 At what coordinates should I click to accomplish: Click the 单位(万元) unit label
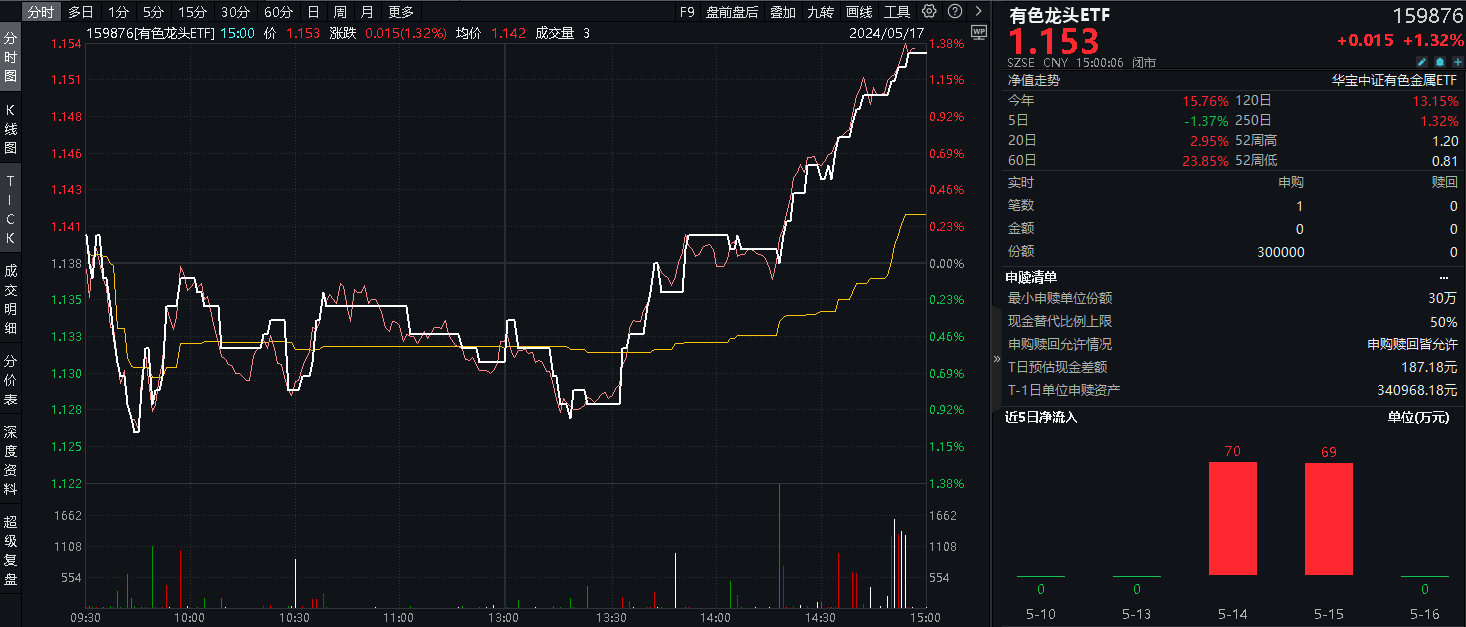coord(1418,417)
